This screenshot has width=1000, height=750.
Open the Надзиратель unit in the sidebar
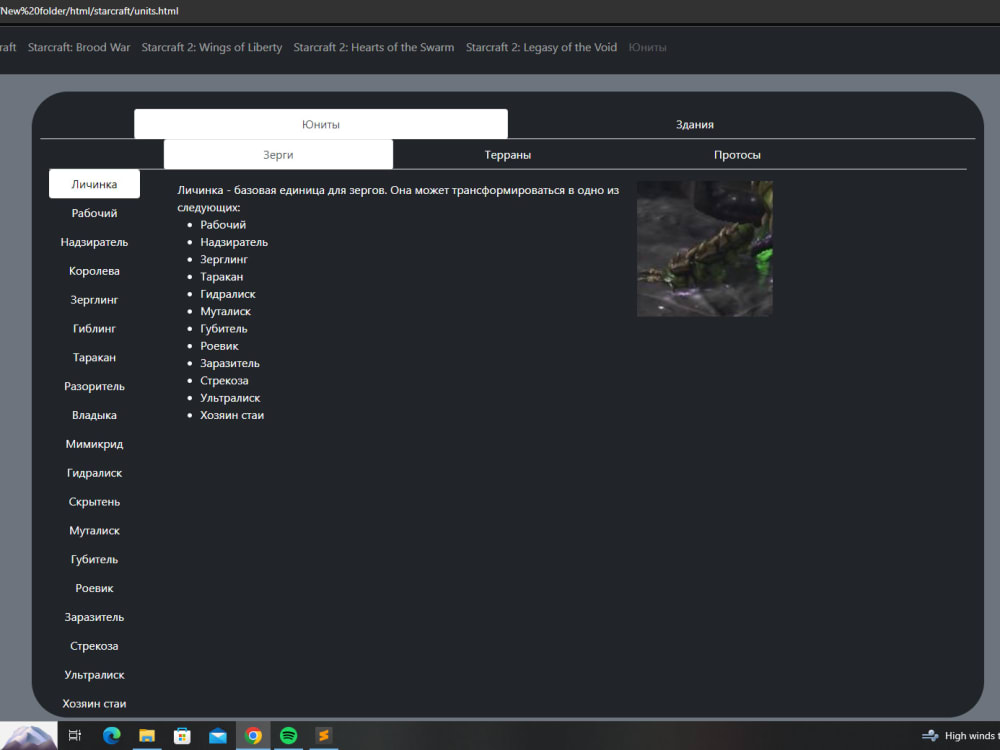pyautogui.click(x=94, y=242)
